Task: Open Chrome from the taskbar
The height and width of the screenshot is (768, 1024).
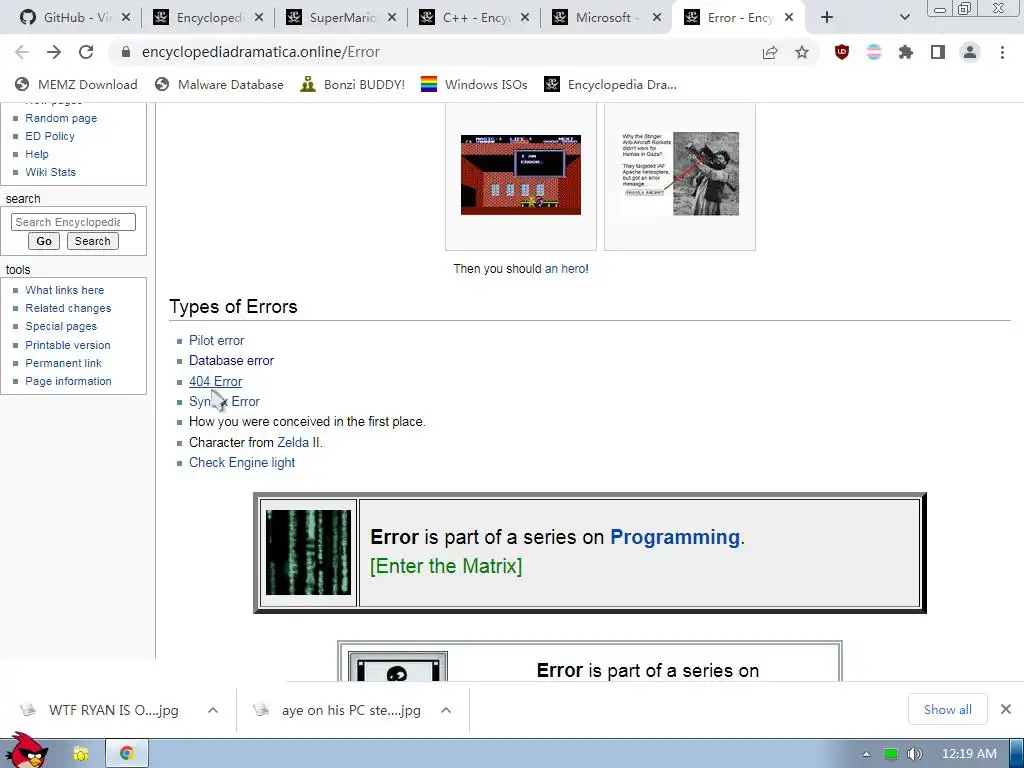Action: (127, 754)
